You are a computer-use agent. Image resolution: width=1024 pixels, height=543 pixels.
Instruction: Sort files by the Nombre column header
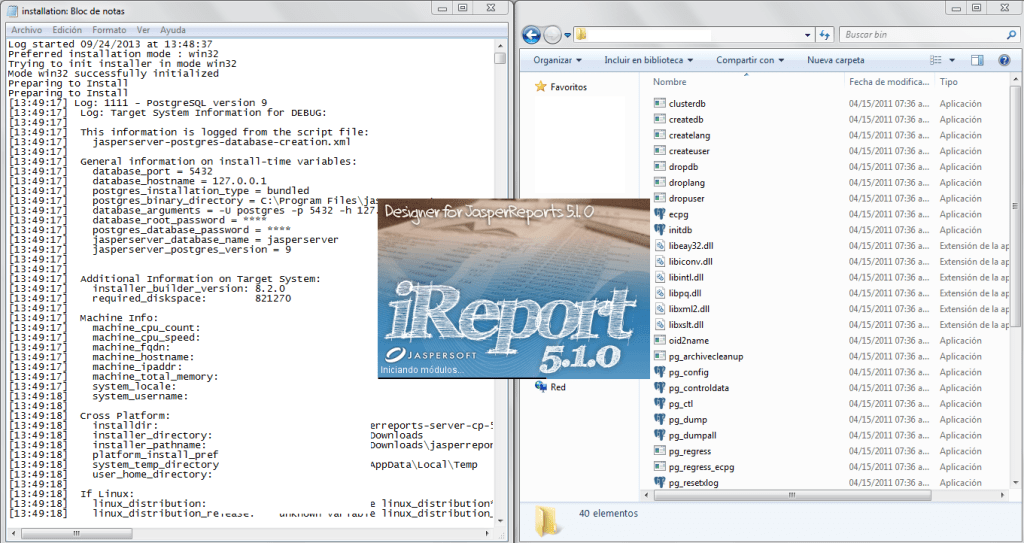point(670,82)
